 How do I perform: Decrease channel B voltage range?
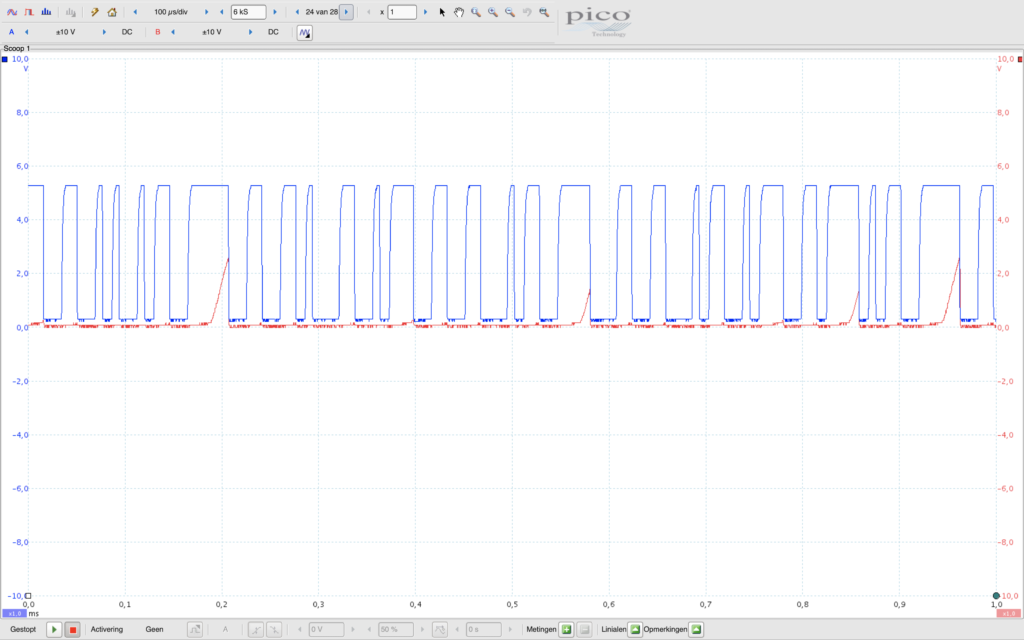tap(173, 32)
